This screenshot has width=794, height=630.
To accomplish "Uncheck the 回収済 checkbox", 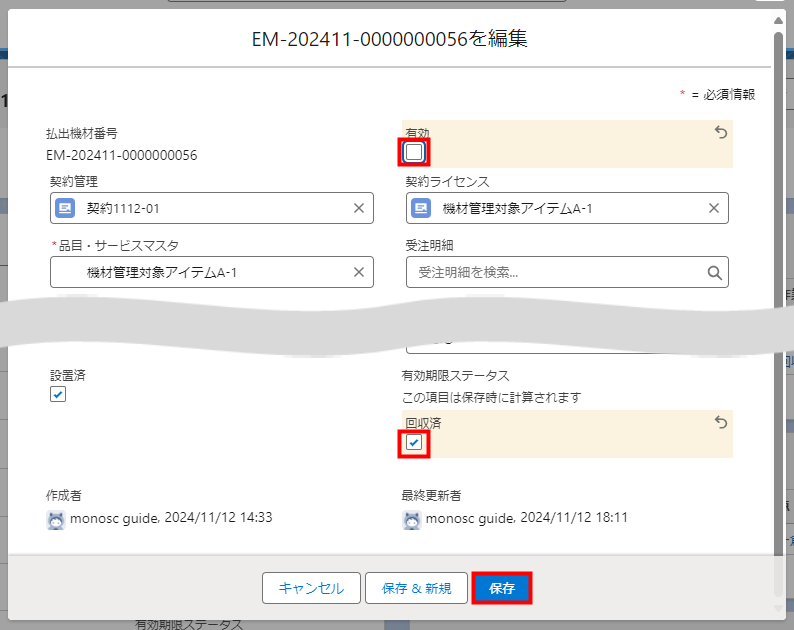I will click(x=414, y=443).
